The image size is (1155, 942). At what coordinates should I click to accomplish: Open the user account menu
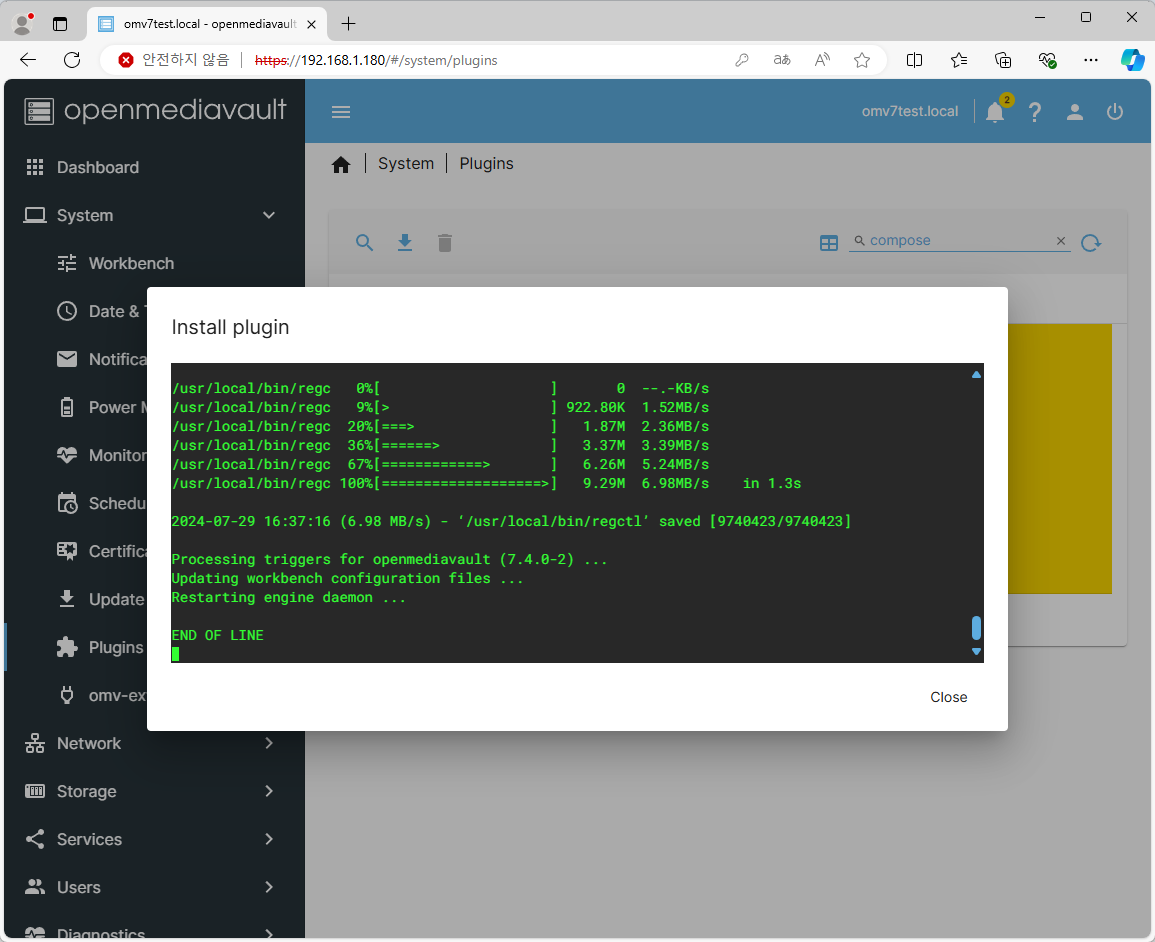1075,112
